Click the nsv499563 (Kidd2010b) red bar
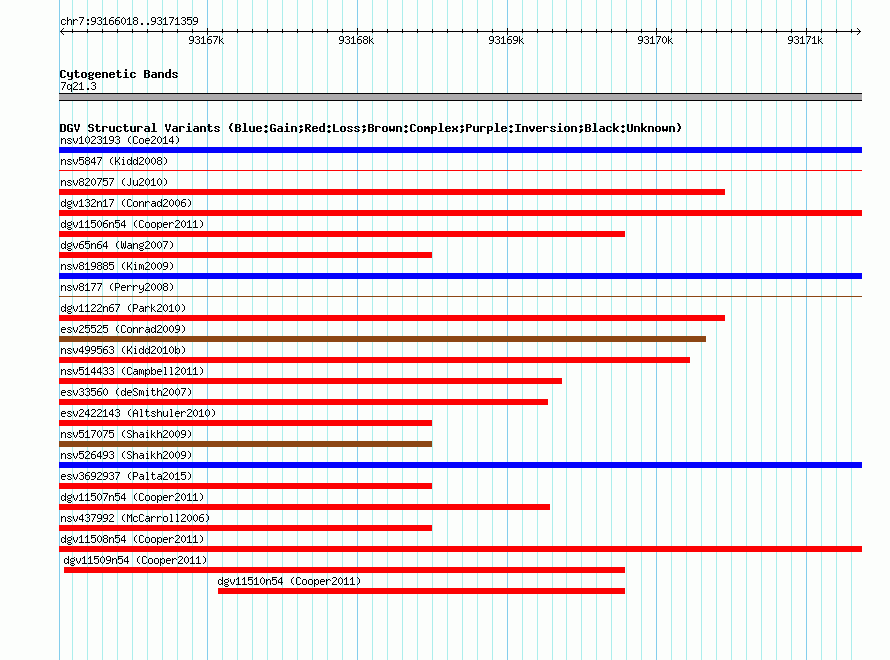This screenshot has height=660, width=890. (x=375, y=360)
